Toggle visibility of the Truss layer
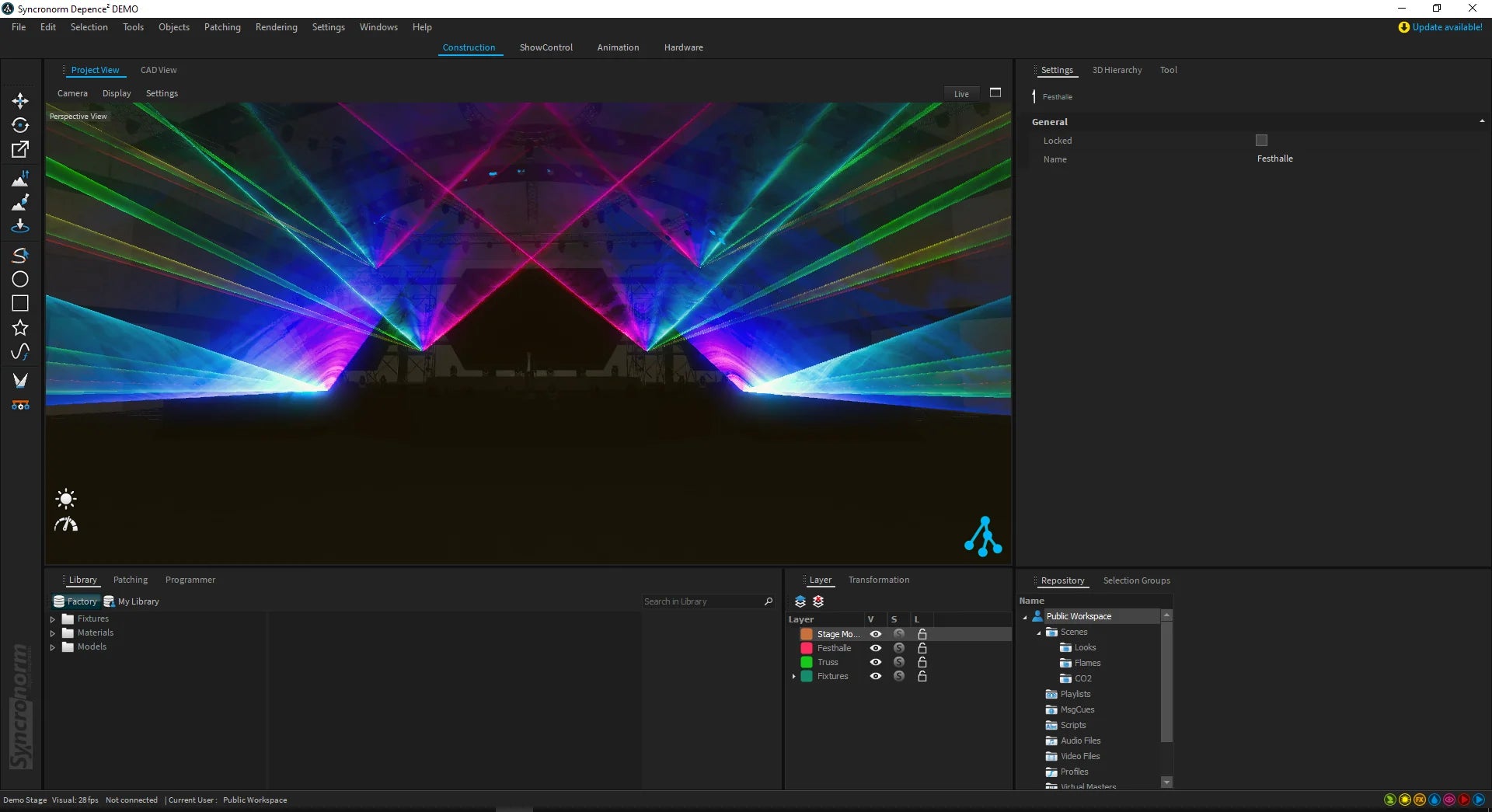 click(x=876, y=662)
